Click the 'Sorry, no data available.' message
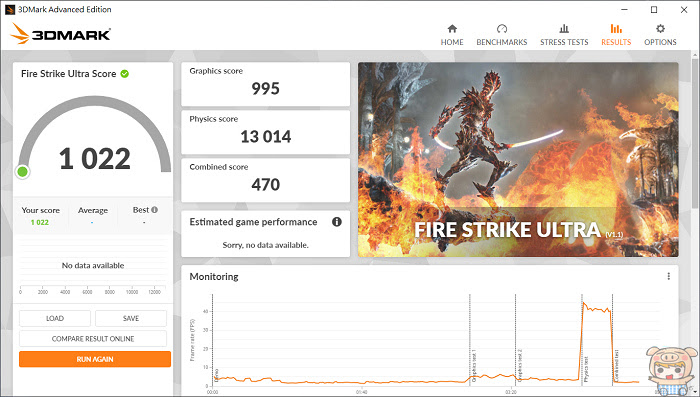 coord(266,245)
